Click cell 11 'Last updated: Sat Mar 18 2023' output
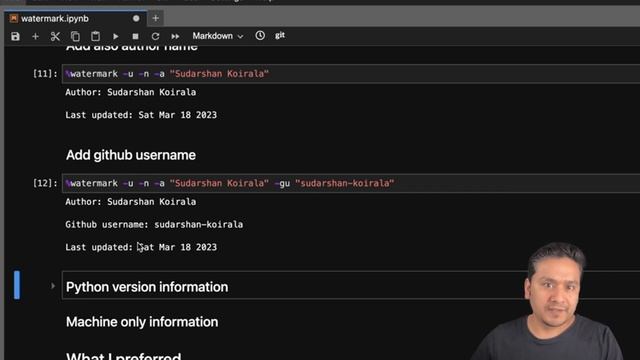Screen dimensions: 640x360 [141, 115]
